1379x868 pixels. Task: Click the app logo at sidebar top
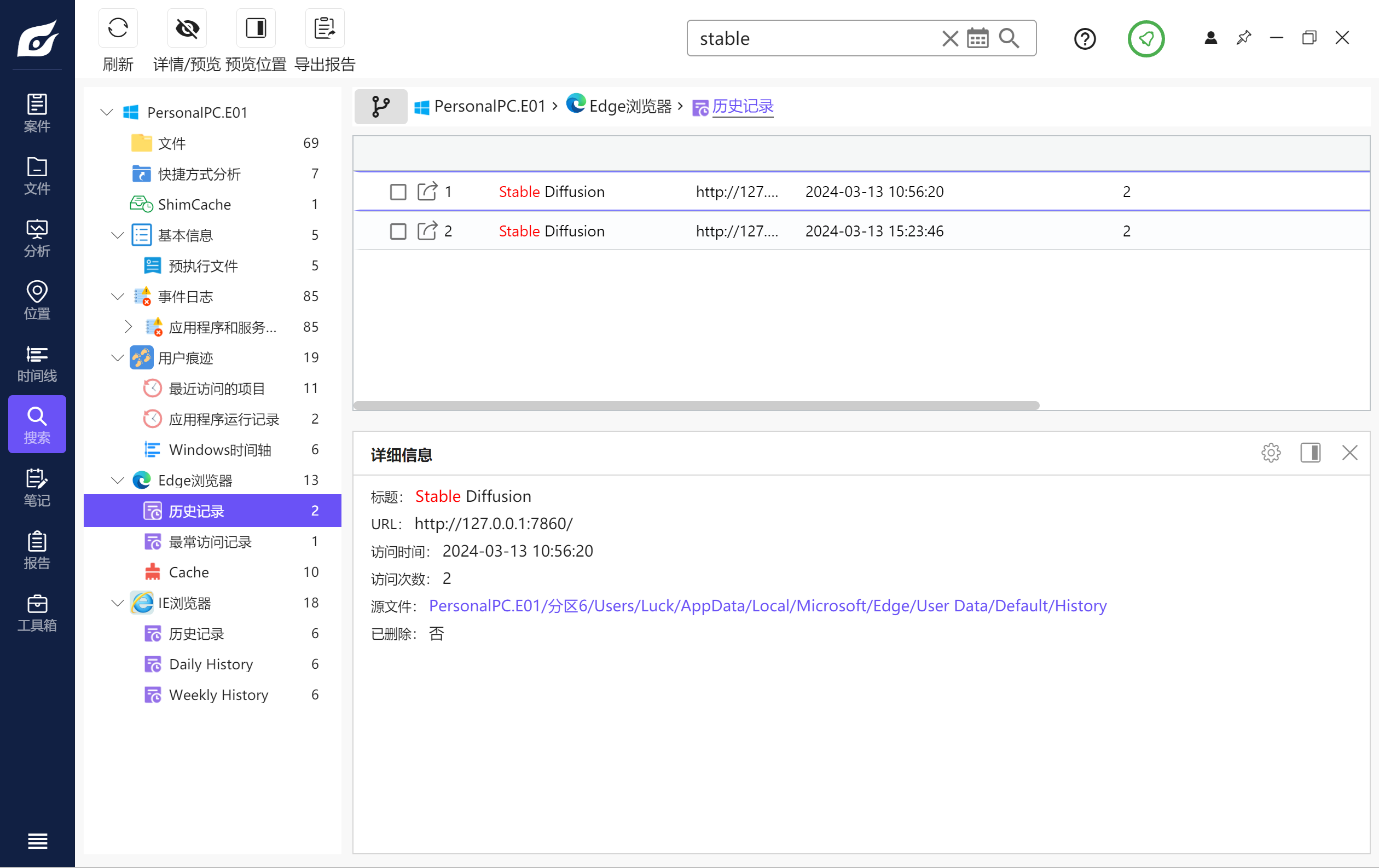pyautogui.click(x=37, y=39)
